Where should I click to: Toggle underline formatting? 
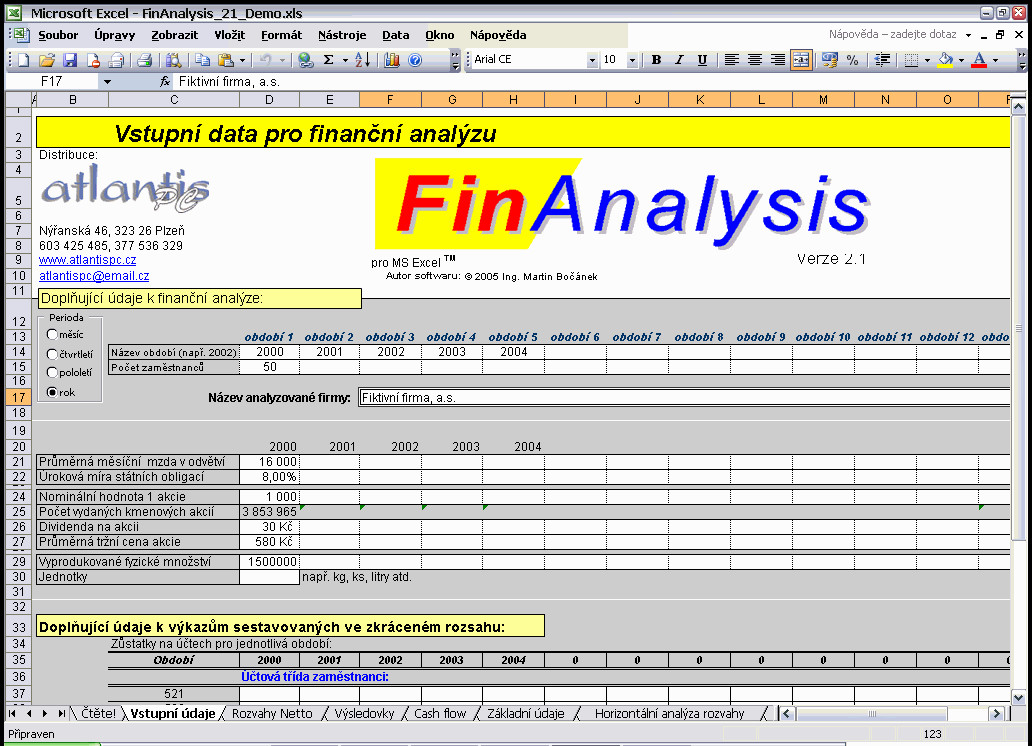[x=702, y=60]
